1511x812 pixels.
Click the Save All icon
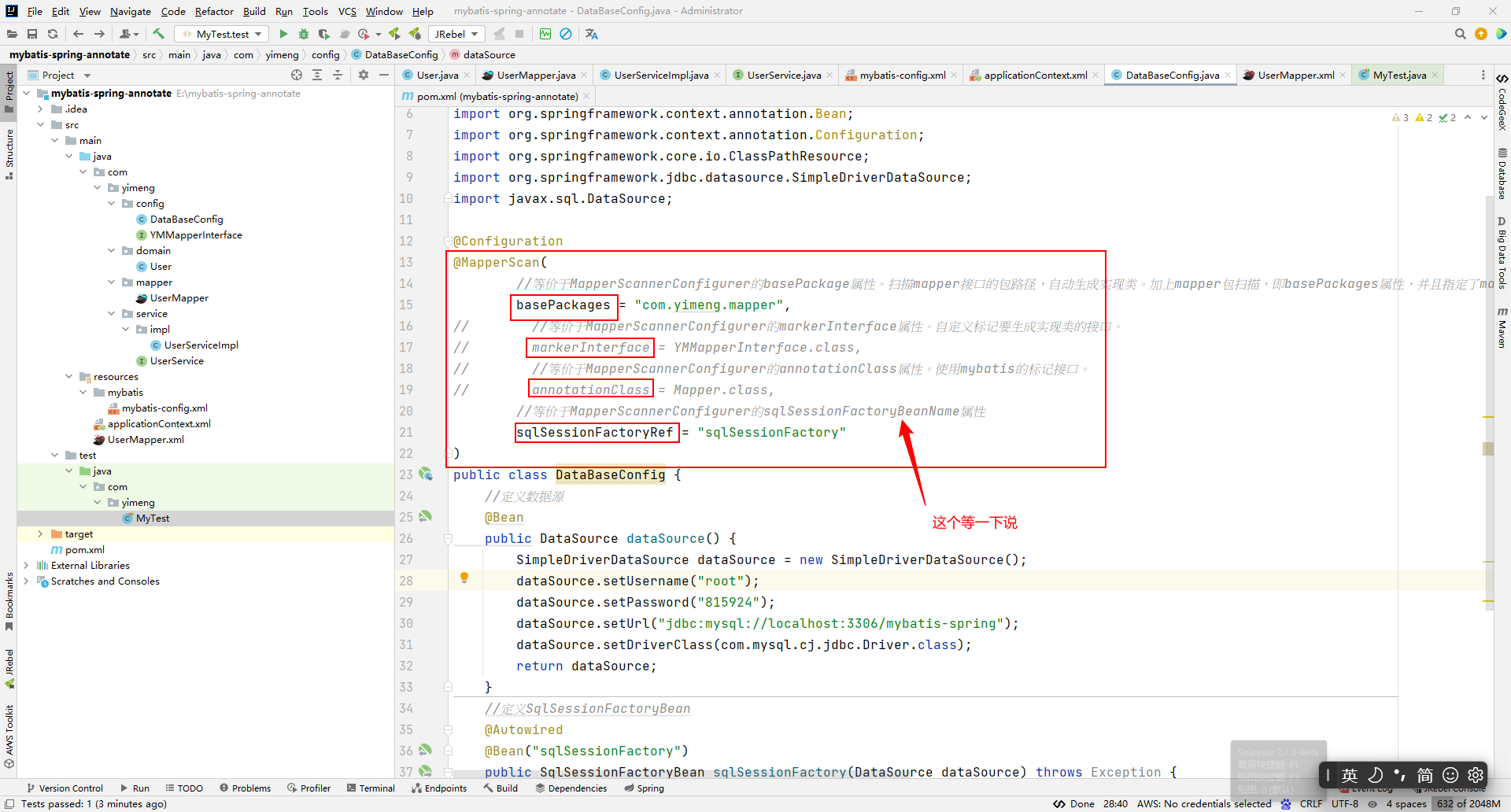pyautogui.click(x=32, y=34)
